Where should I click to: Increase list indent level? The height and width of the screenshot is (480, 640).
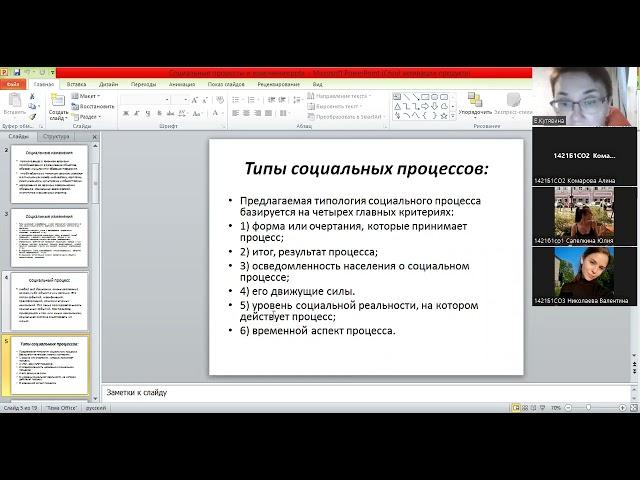pyautogui.click(x=282, y=100)
